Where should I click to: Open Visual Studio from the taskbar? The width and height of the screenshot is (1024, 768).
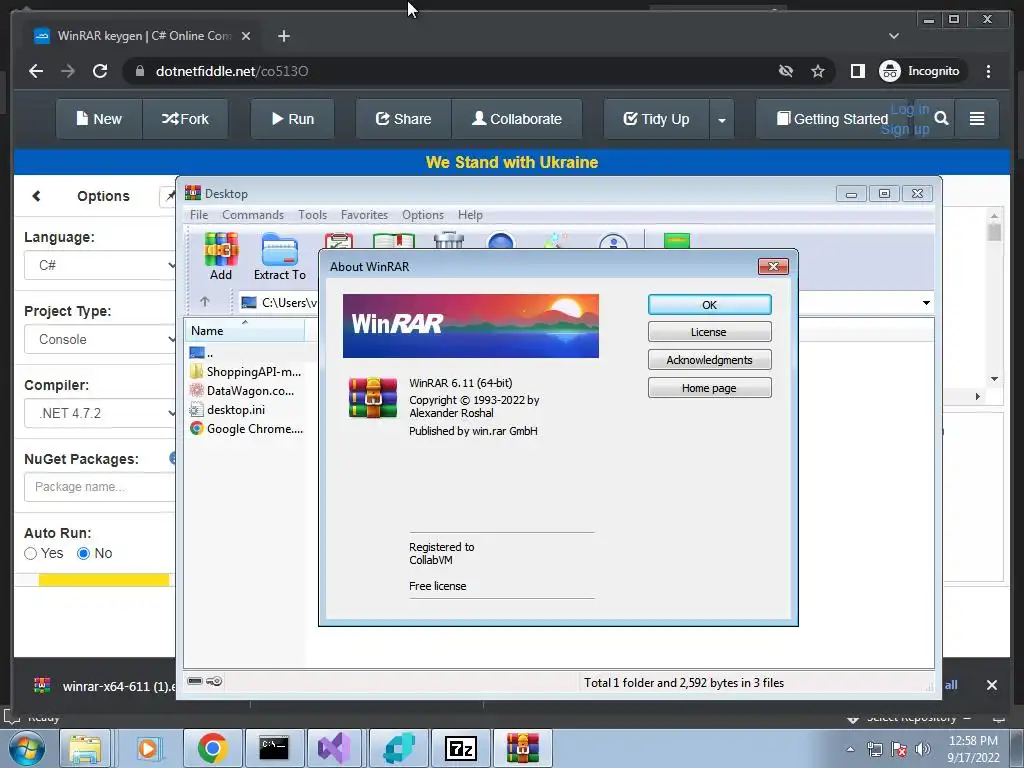[x=334, y=748]
